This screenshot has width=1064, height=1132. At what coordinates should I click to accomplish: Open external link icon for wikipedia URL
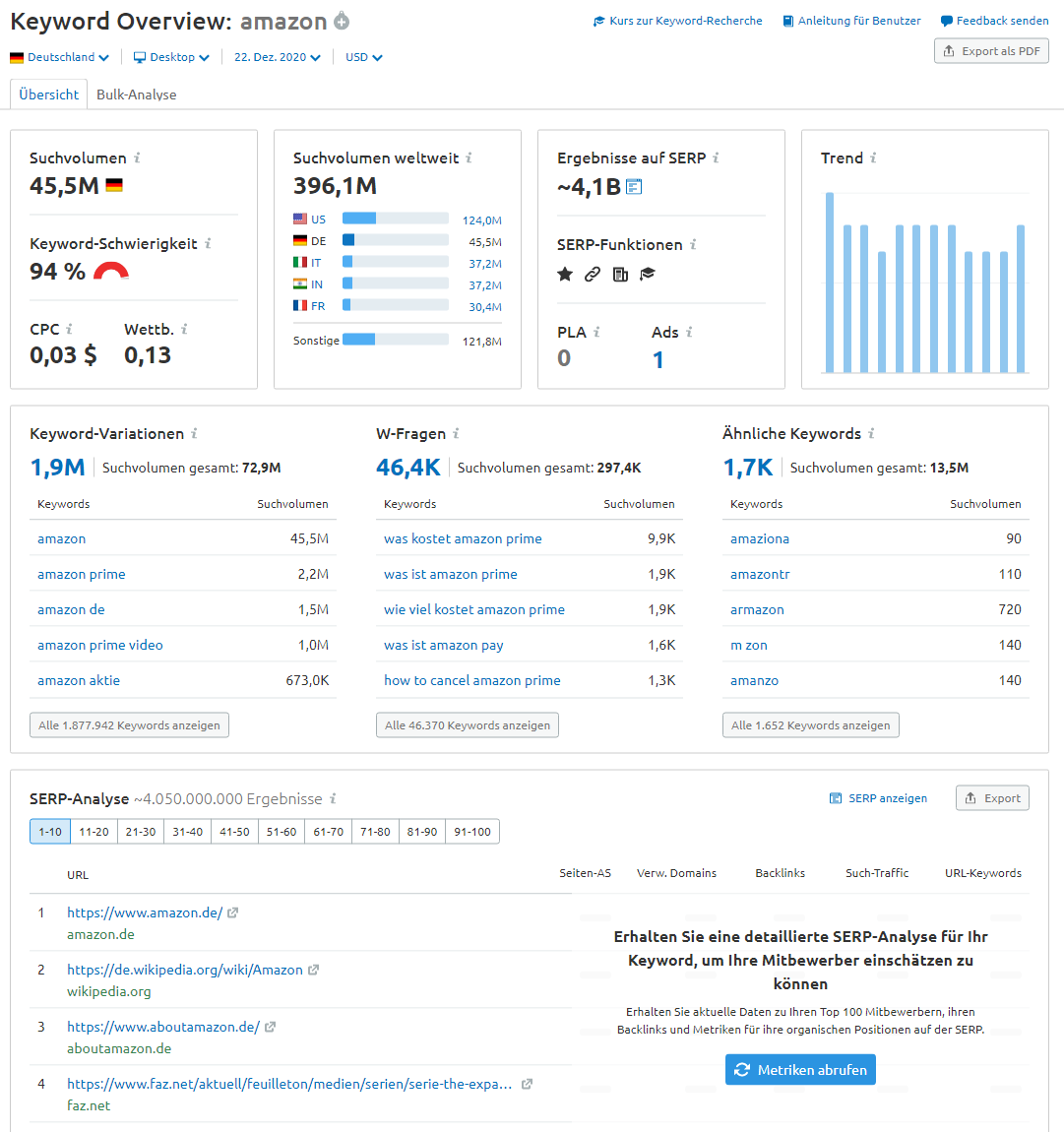313,970
